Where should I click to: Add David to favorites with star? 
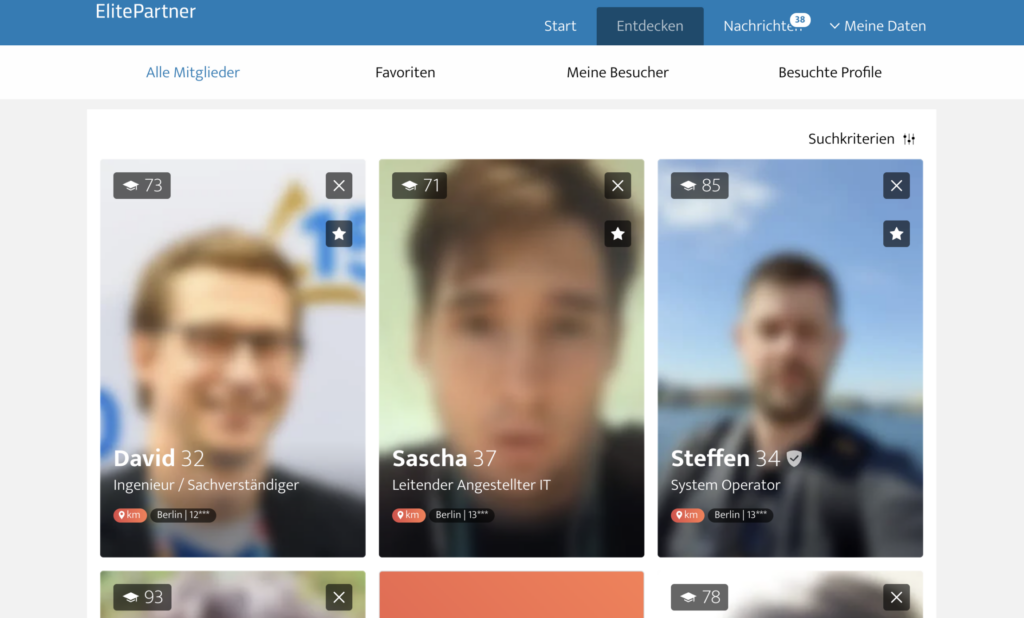(339, 234)
